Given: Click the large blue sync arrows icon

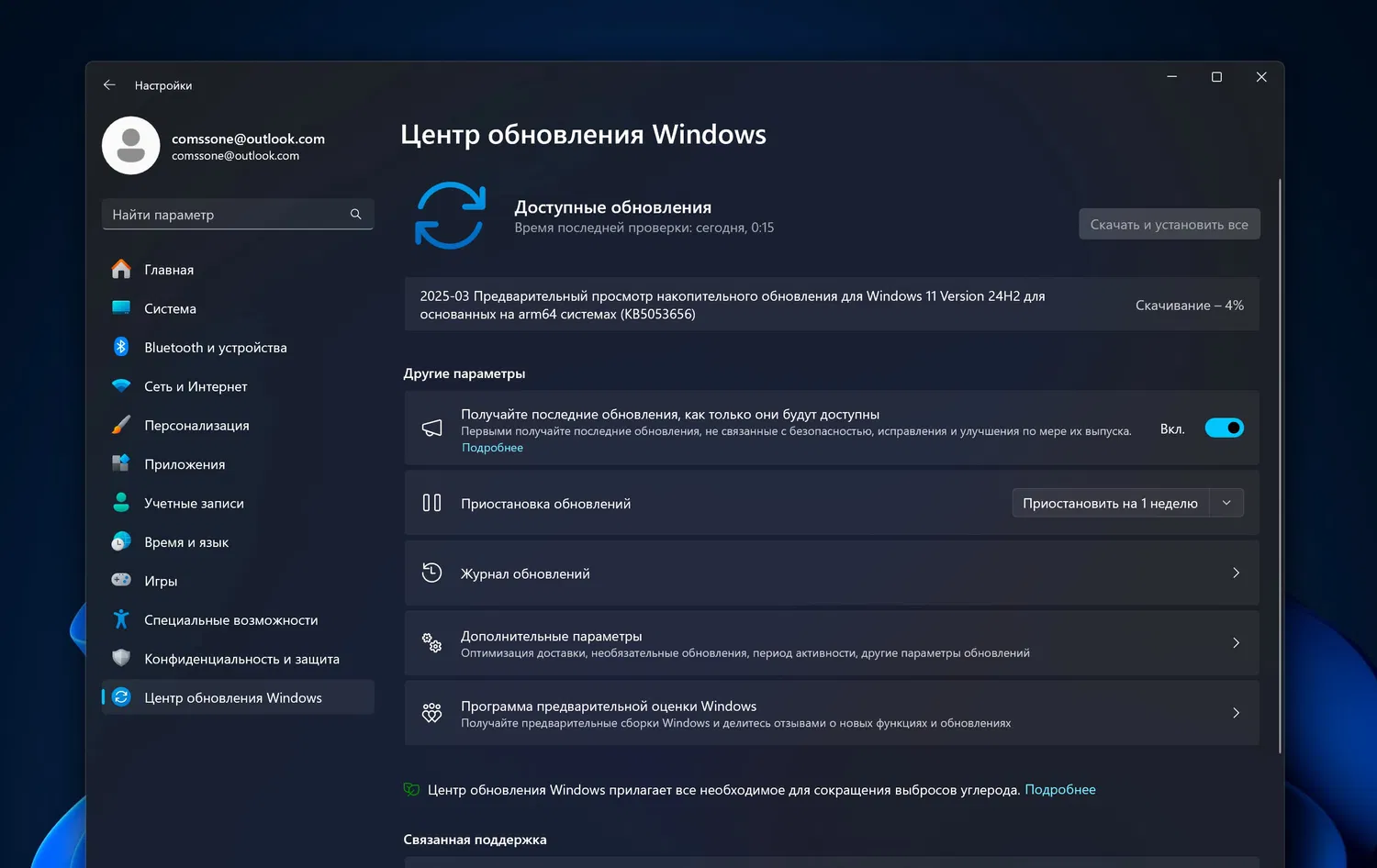Looking at the screenshot, I should (450, 216).
